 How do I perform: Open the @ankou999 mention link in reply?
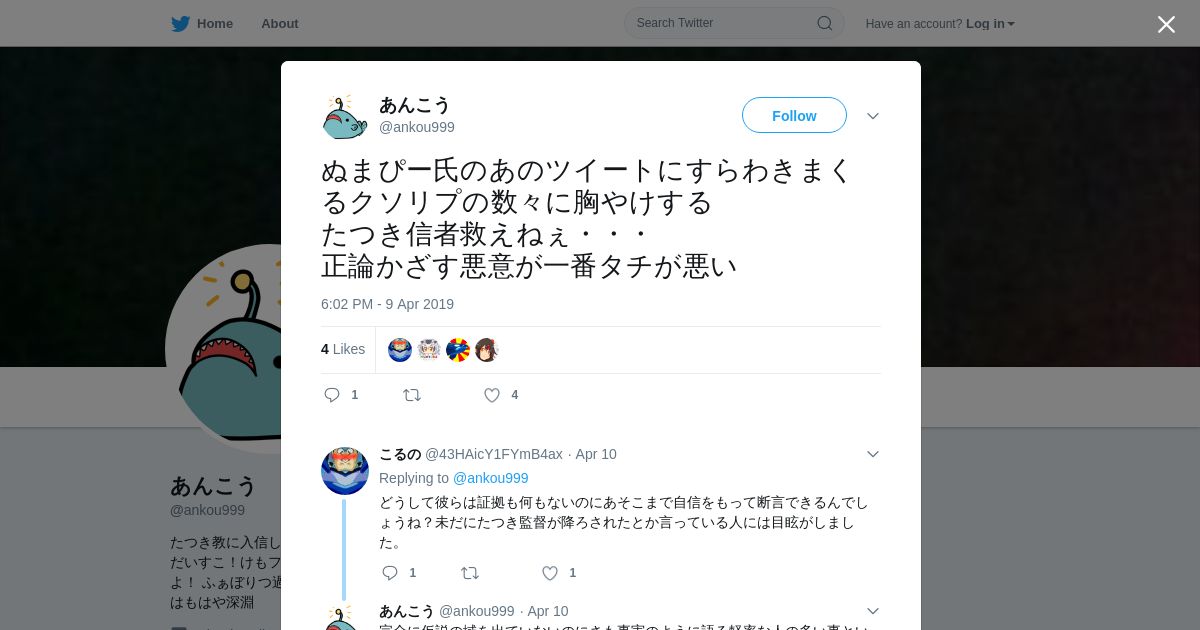(491, 478)
